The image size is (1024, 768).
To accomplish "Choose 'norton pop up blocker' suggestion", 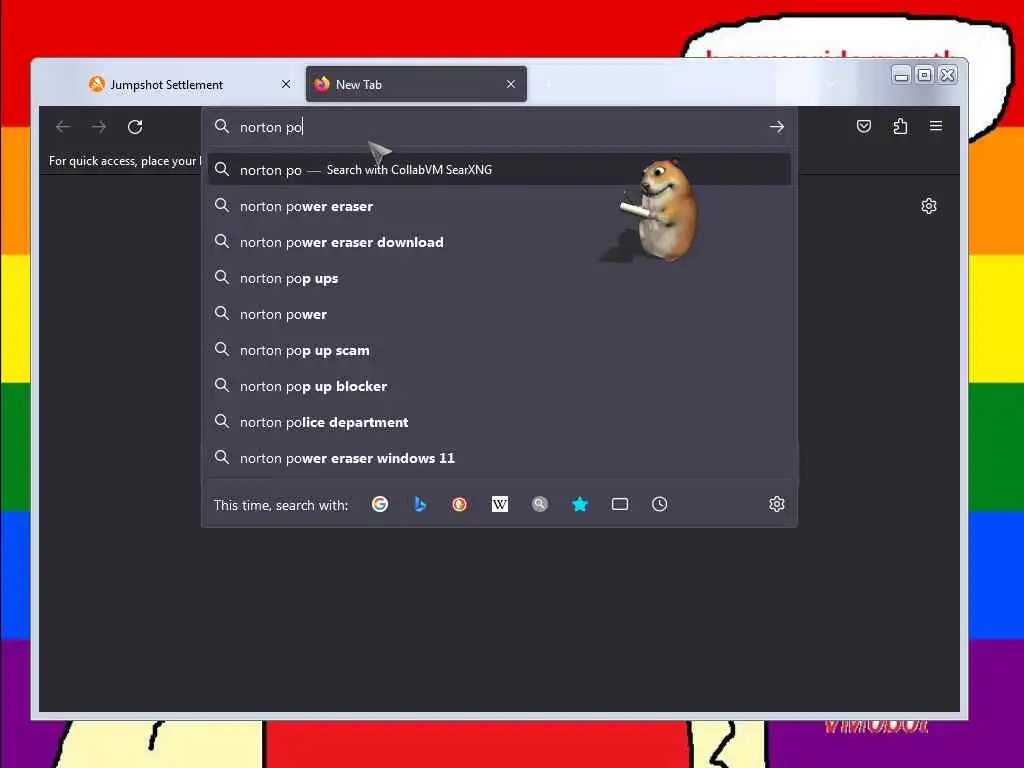I will click(x=500, y=386).
